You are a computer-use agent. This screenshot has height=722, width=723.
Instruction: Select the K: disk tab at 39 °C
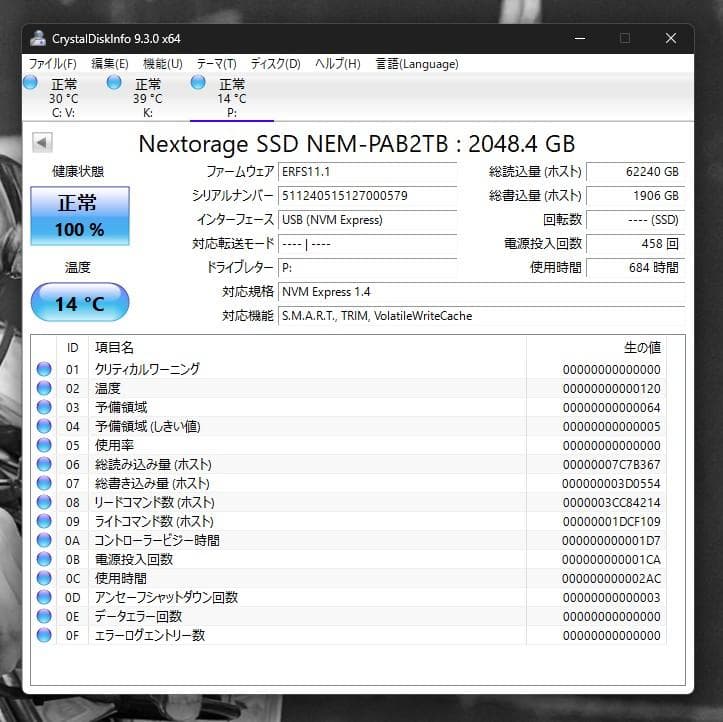click(x=148, y=98)
